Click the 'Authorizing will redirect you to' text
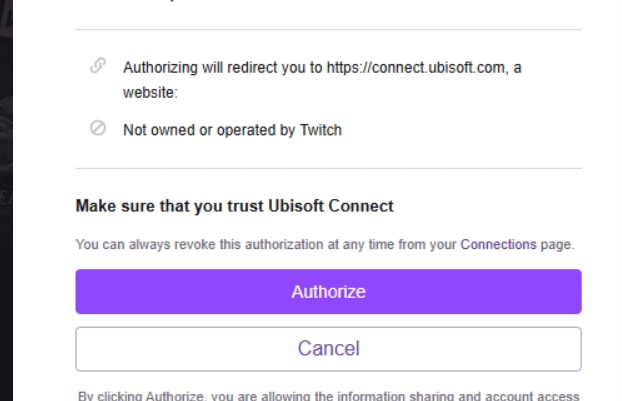 pyautogui.click(x=223, y=68)
